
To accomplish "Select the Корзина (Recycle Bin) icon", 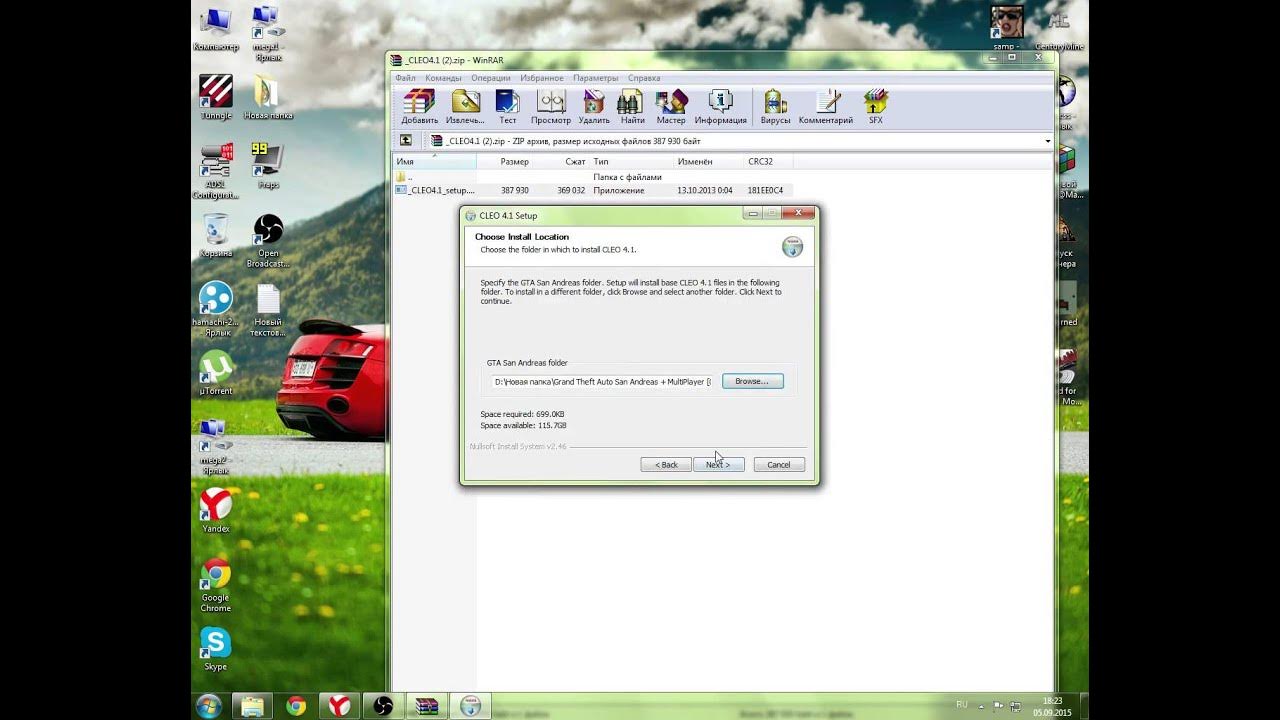I will (x=216, y=236).
